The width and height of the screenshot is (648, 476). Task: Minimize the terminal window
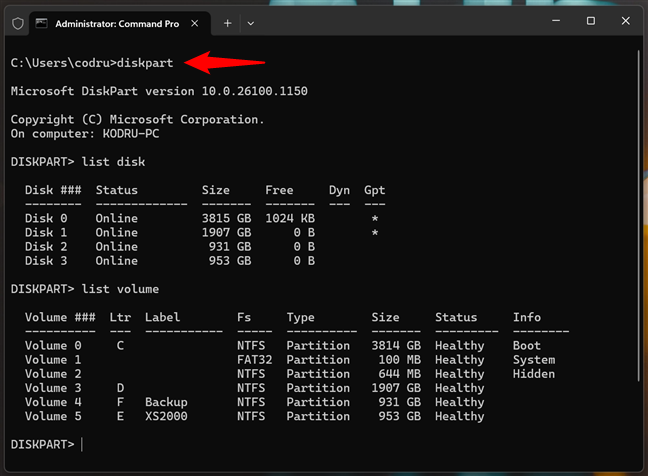click(547, 21)
